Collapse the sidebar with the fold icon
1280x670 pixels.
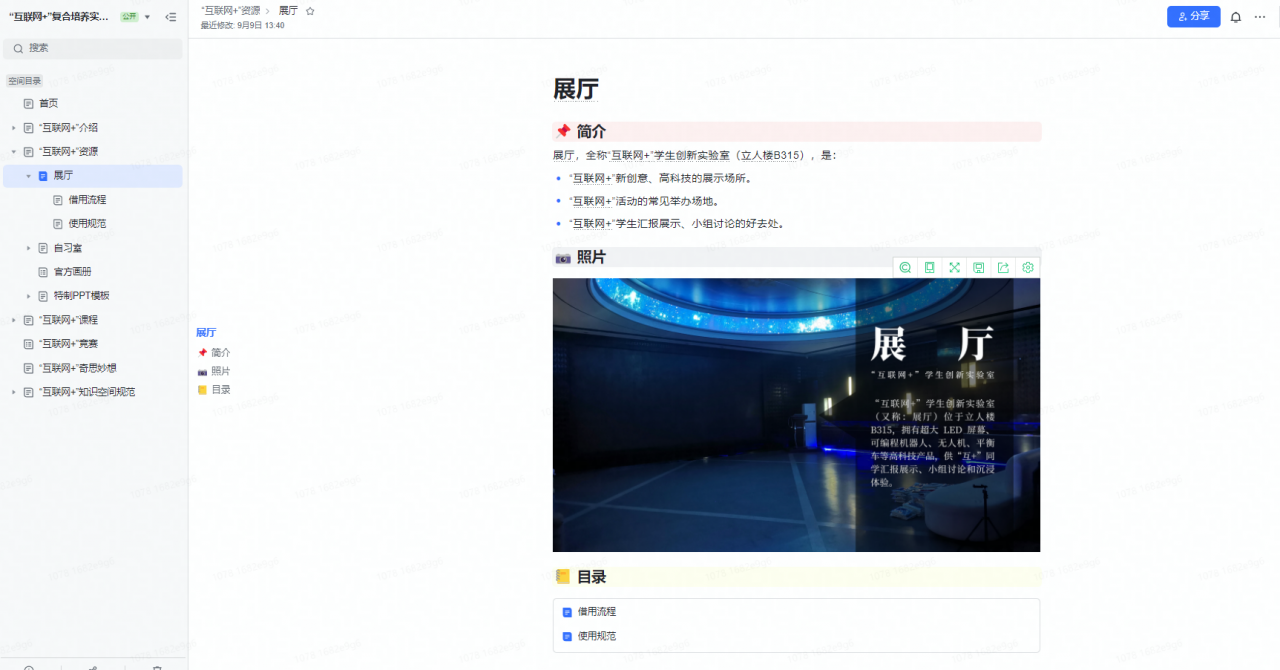click(x=171, y=17)
